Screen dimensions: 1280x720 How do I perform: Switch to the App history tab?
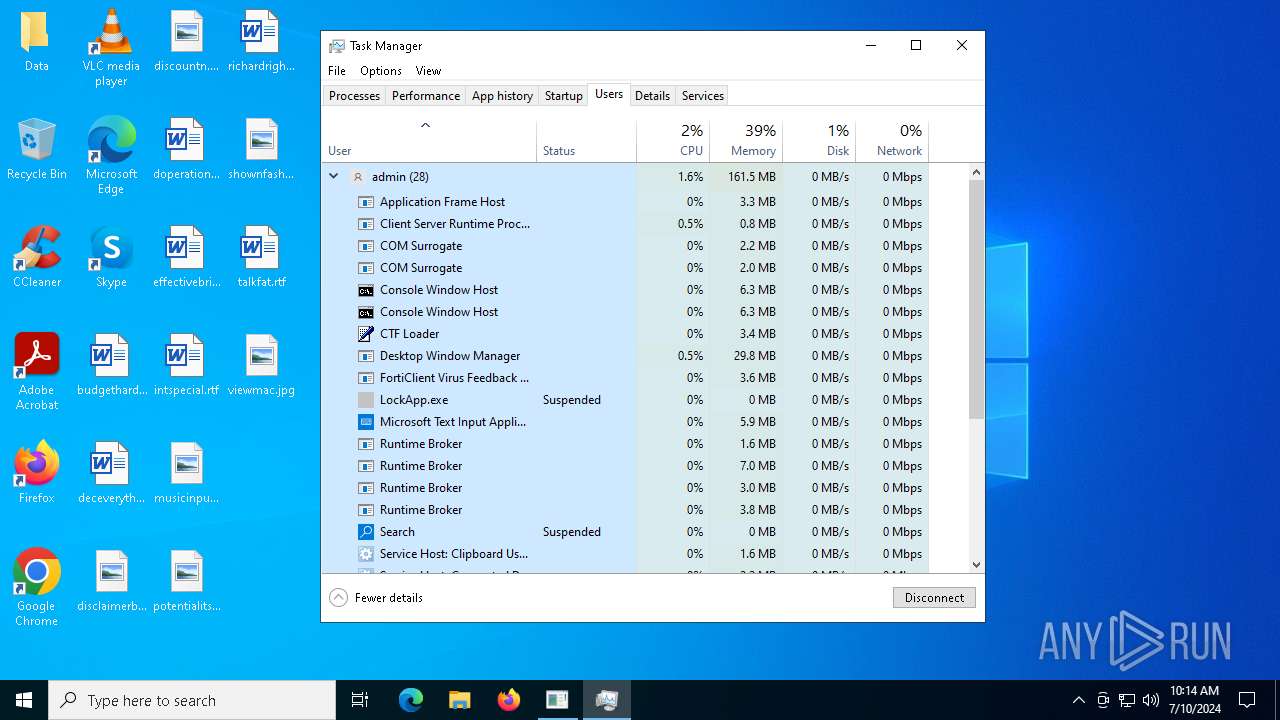pyautogui.click(x=502, y=96)
